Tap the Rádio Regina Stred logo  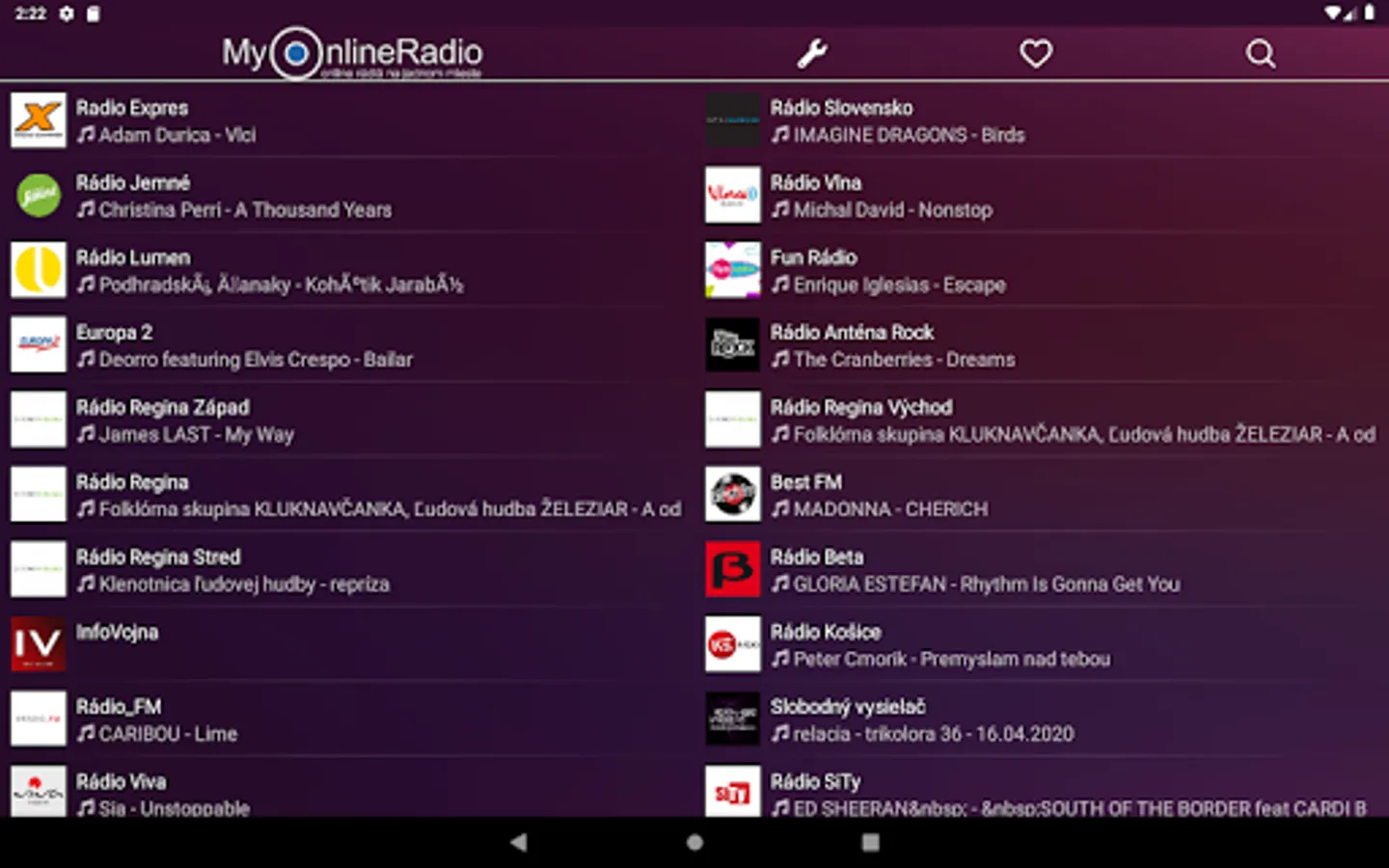point(39,569)
